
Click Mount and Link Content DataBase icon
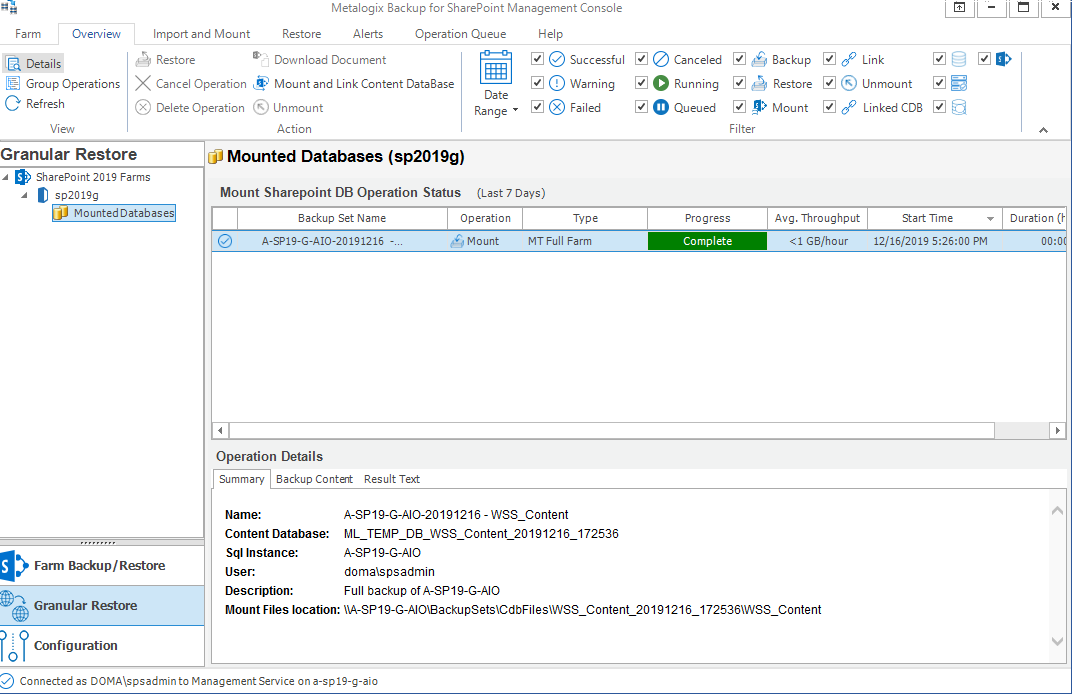tap(260, 83)
